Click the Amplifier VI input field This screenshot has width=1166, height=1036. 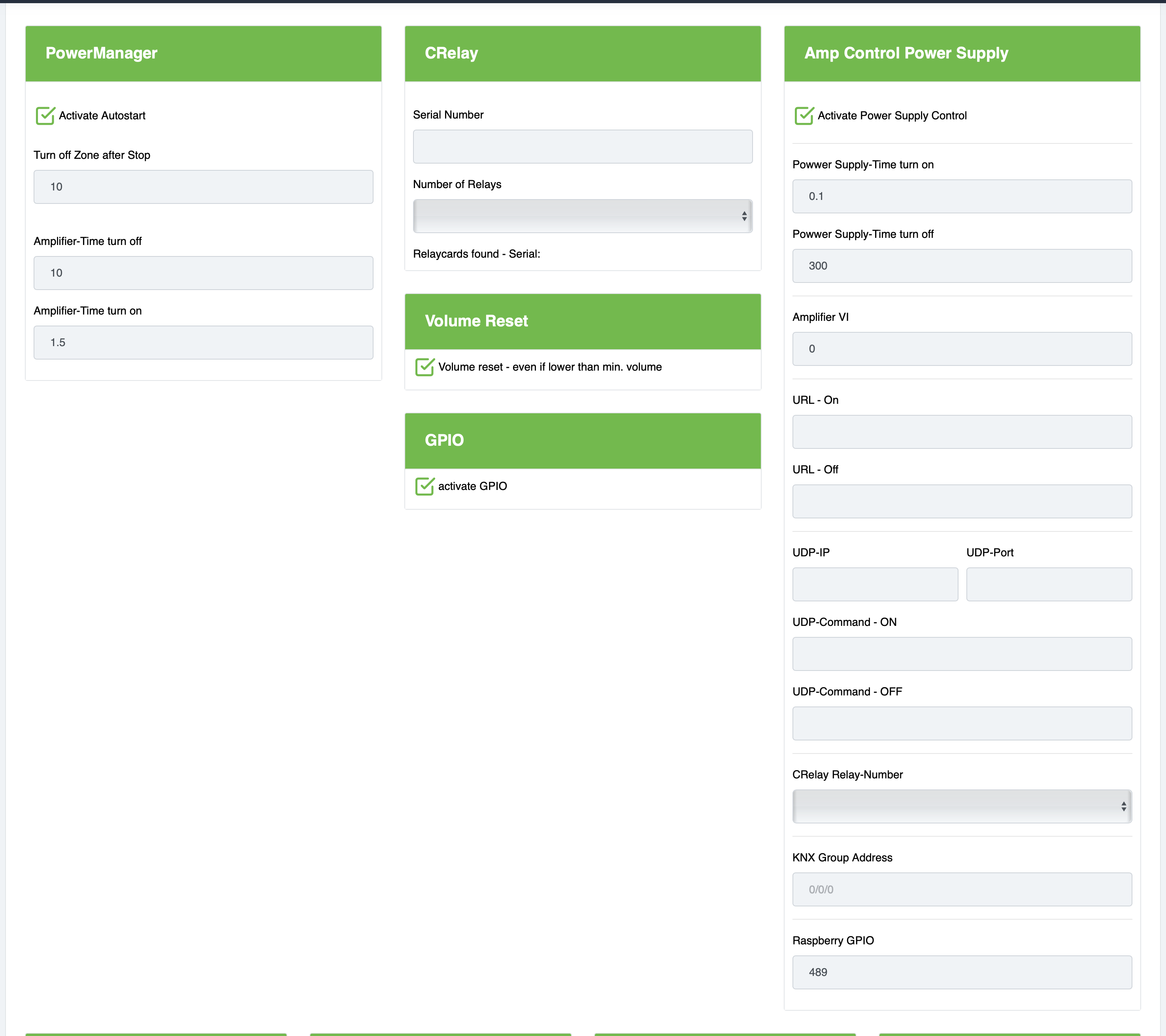[961, 349]
